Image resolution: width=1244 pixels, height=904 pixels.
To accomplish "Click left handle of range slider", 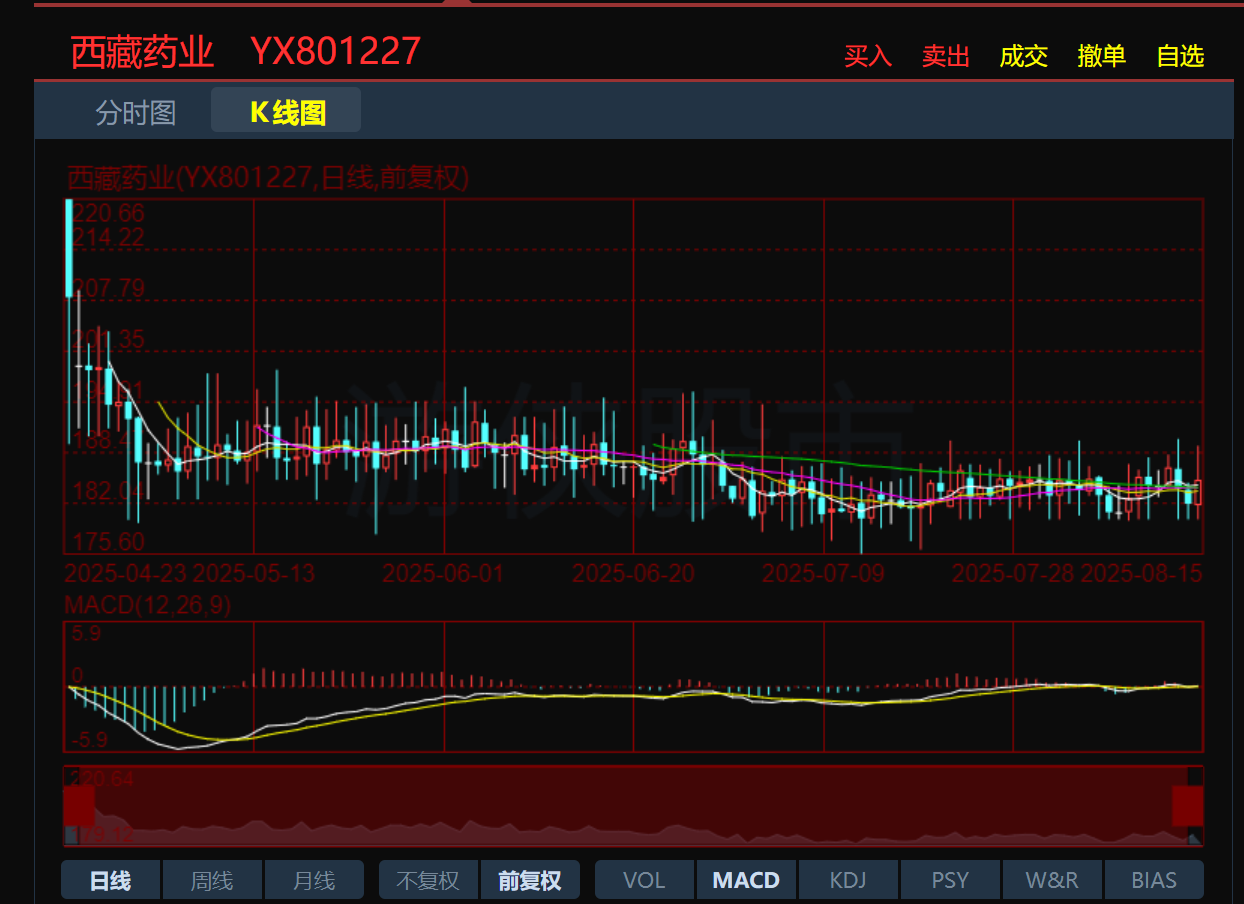I will click(79, 805).
